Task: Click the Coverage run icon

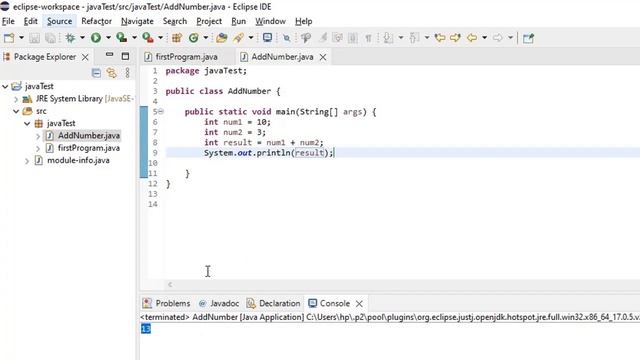Action: tap(121, 38)
